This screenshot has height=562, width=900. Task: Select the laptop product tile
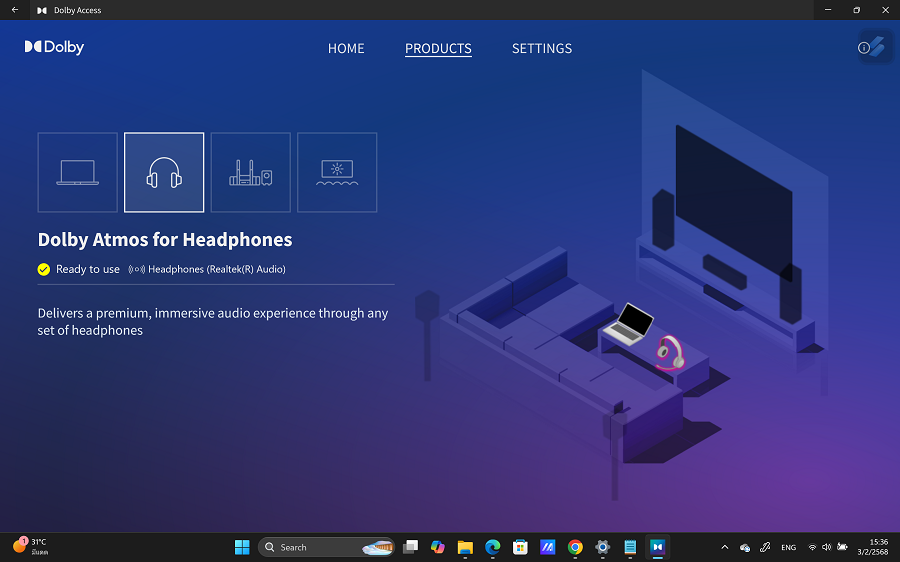click(77, 173)
